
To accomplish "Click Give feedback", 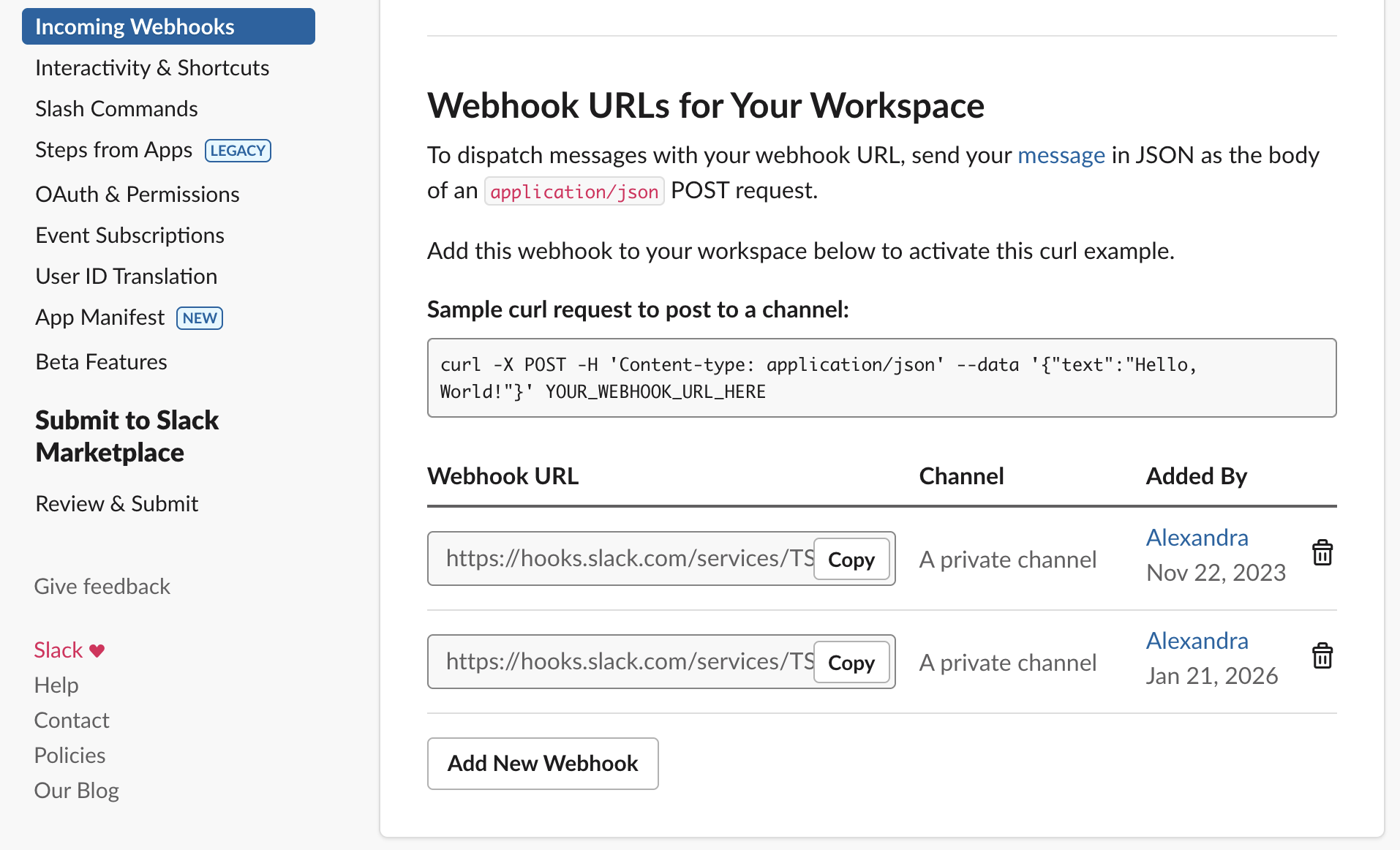I will point(102,586).
